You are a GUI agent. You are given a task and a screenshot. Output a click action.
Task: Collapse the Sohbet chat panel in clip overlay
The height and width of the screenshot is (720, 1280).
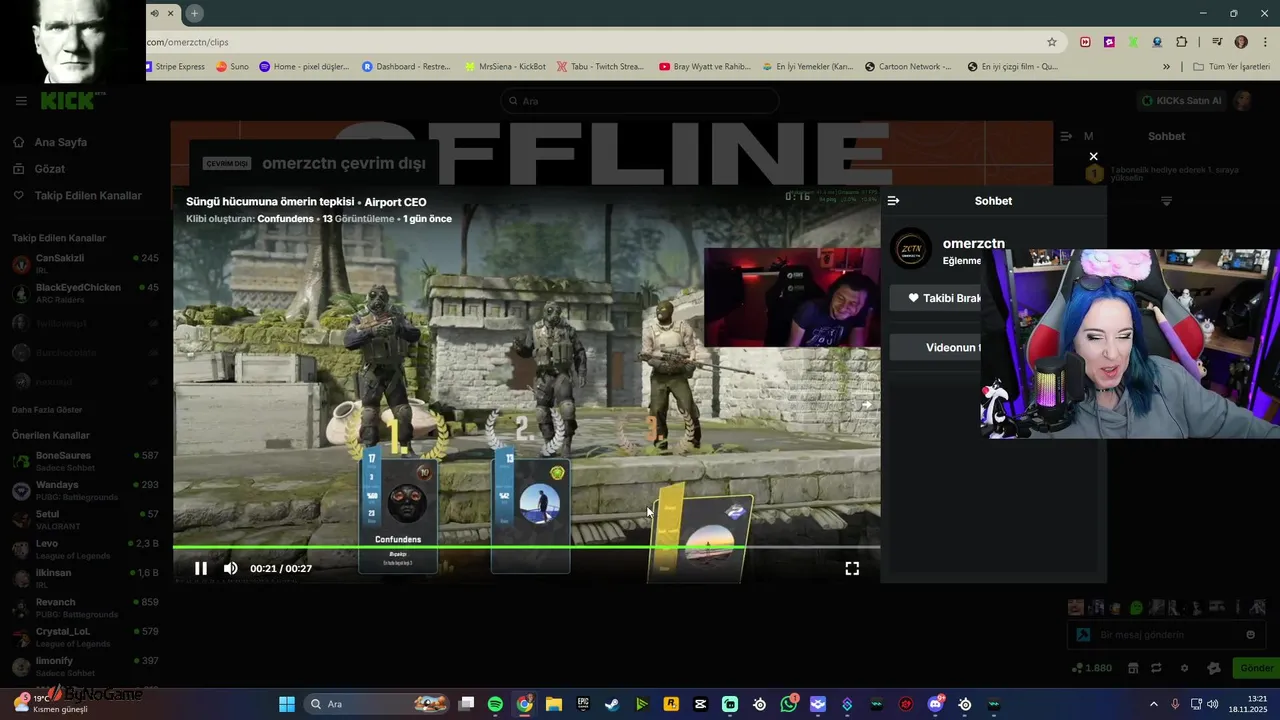(893, 201)
